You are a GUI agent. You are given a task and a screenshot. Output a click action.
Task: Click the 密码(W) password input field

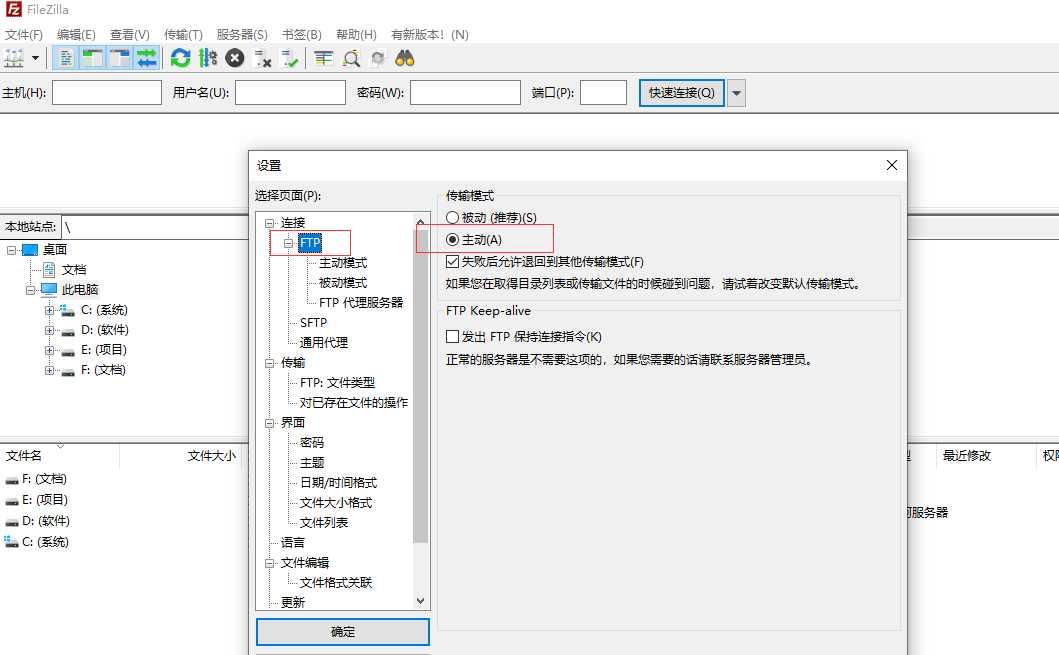tap(465, 93)
